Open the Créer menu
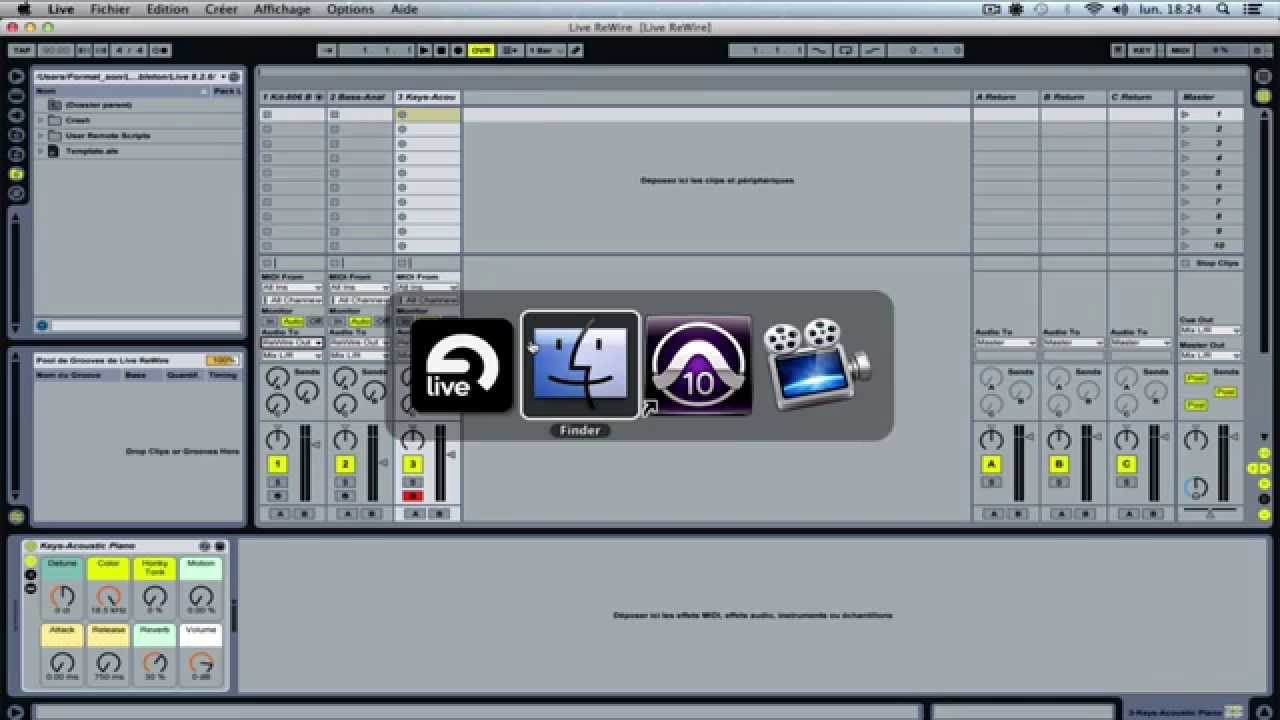 [x=221, y=9]
